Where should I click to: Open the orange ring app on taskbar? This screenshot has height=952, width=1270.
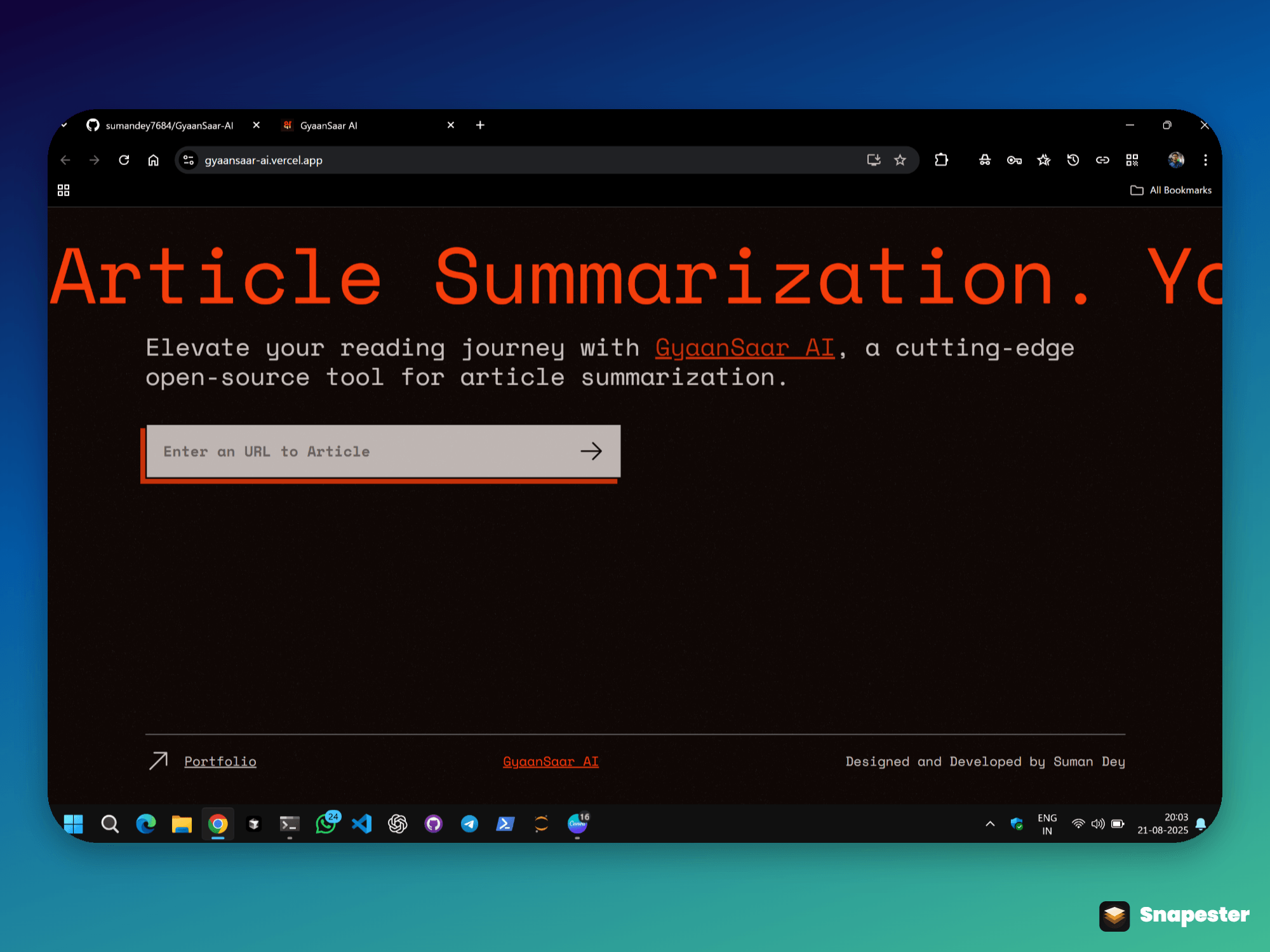click(x=542, y=824)
